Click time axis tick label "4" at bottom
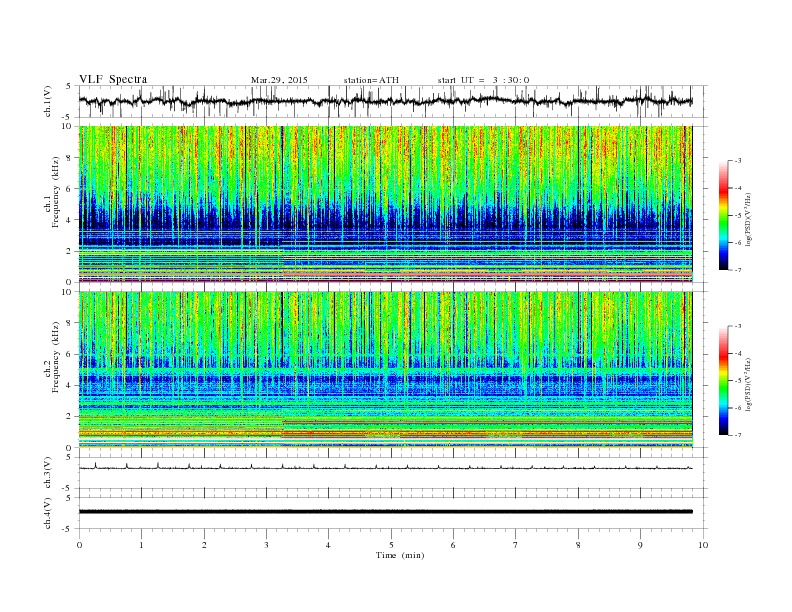792x612 pixels. coord(329,545)
